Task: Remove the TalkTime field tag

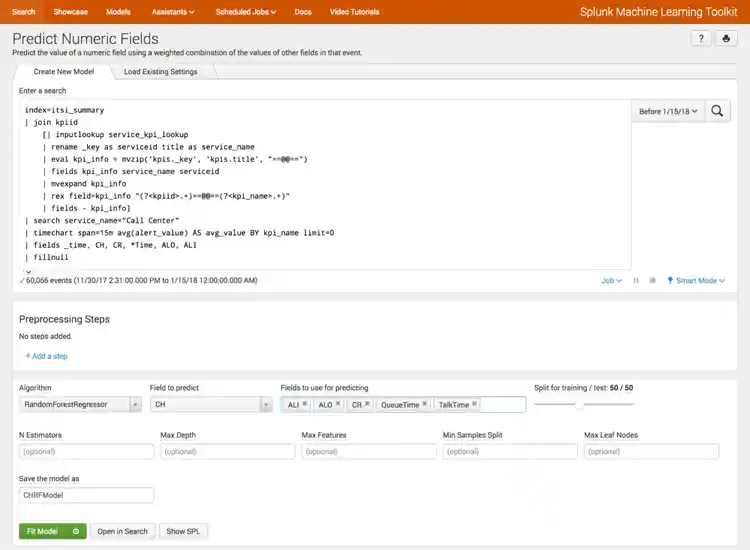Action: [x=474, y=405]
